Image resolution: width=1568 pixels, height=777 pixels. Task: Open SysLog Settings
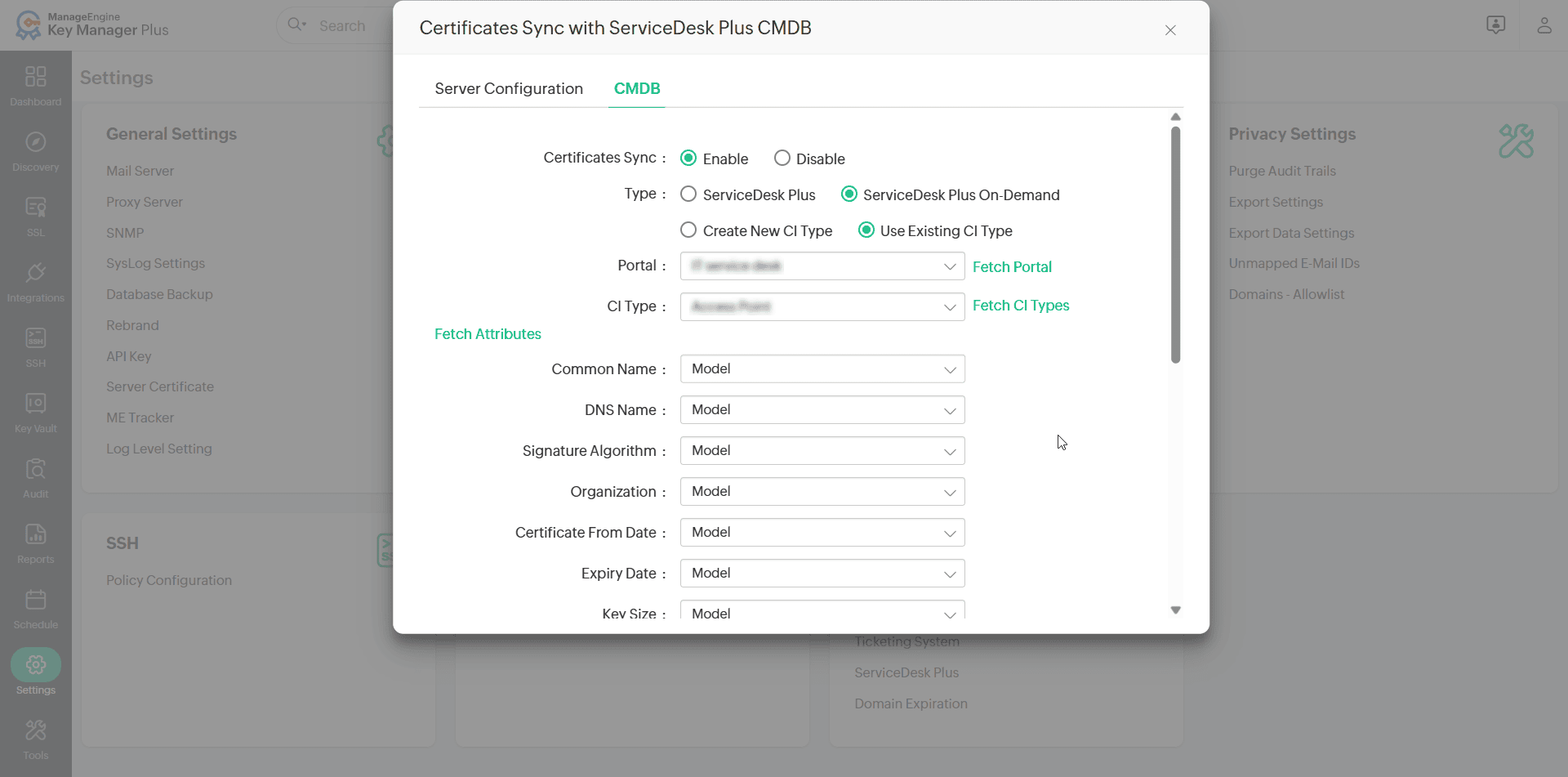(x=155, y=263)
